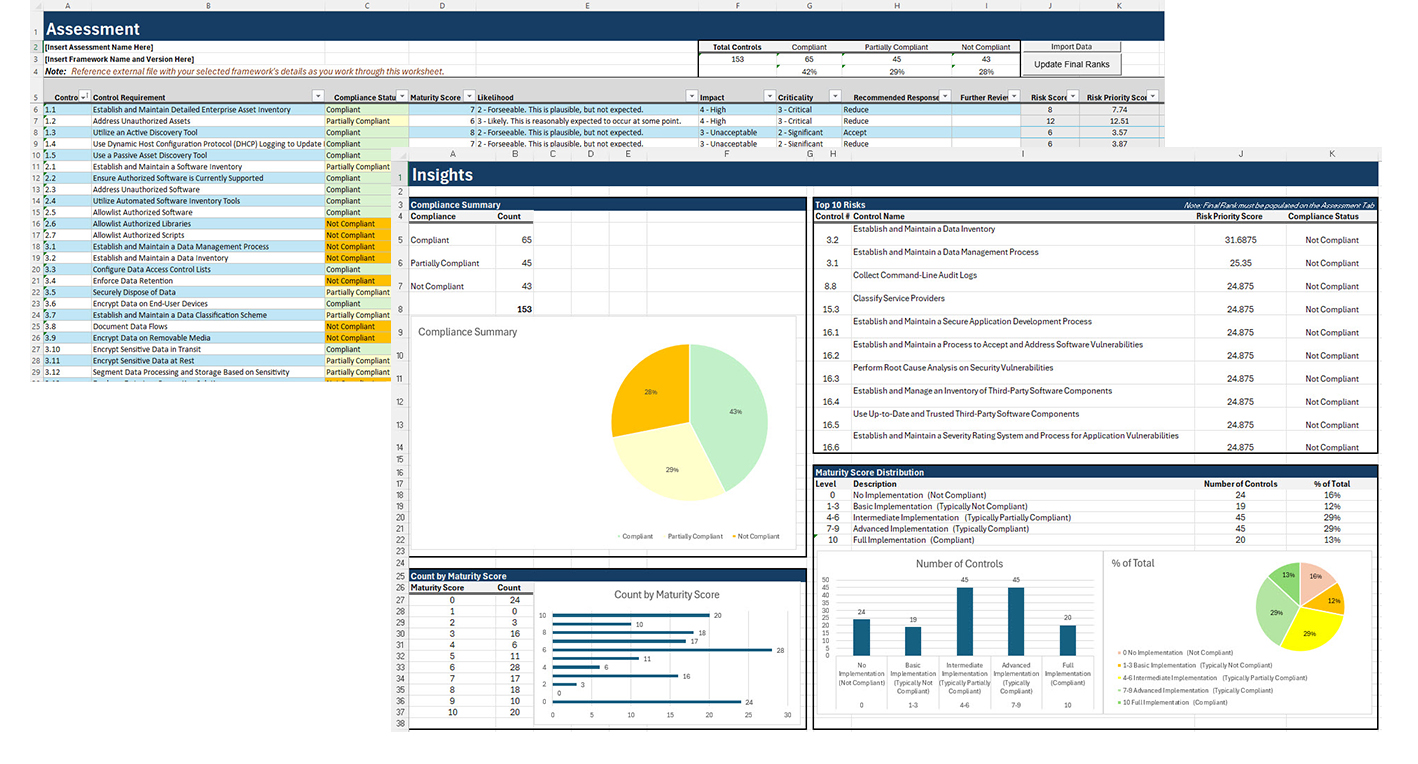Viewport: 1418px width, 764px height.
Task: Open the Maturity Score filter dropdown
Action: coord(468,97)
